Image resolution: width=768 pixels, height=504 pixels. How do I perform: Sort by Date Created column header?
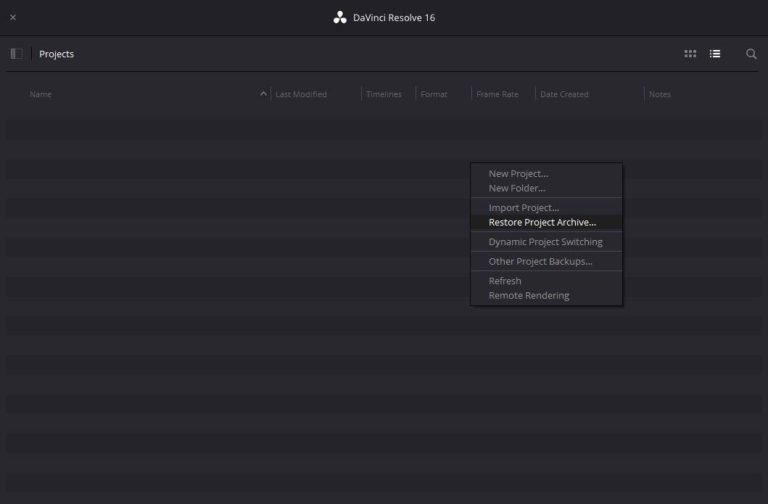[564, 94]
